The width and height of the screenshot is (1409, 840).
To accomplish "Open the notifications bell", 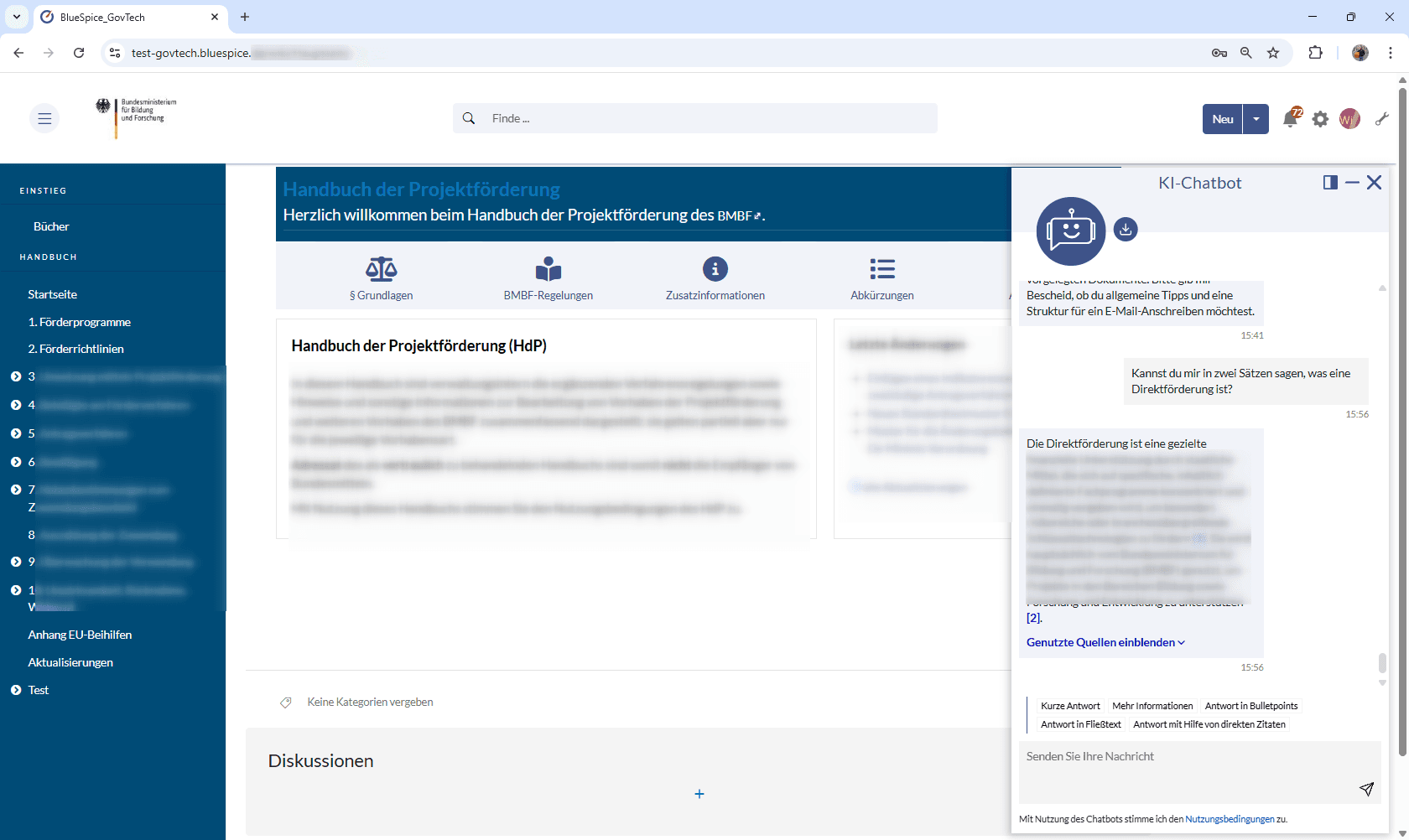I will [1290, 119].
